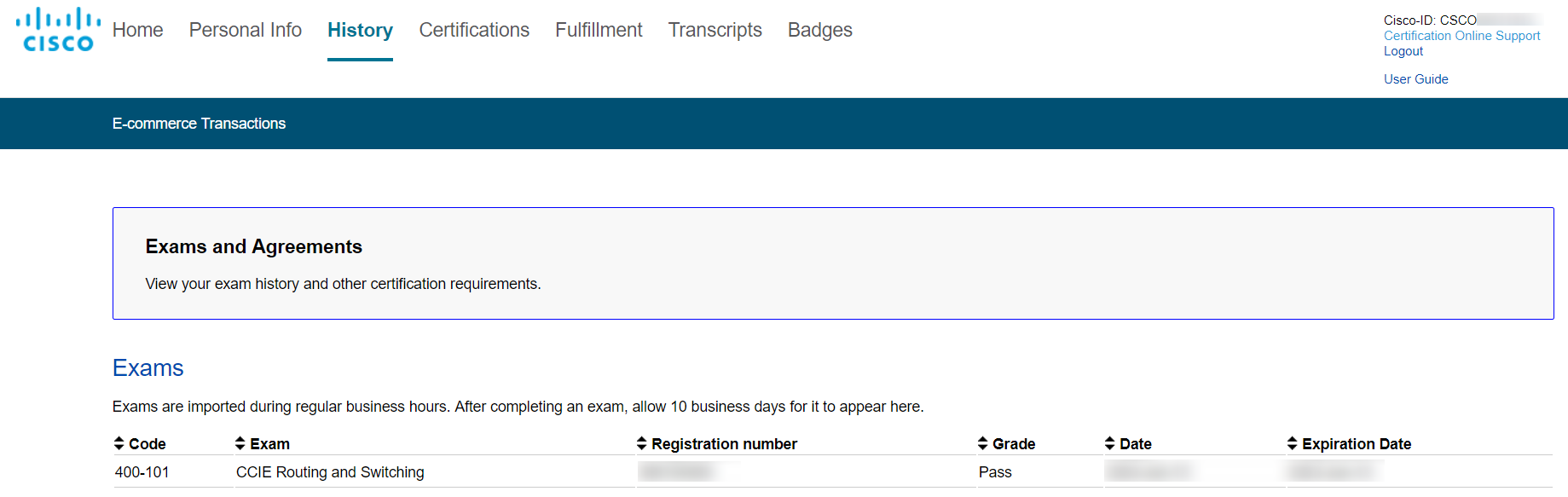Sort by the Exam column sort icon
This screenshot has width=1568, height=497.
tap(240, 443)
